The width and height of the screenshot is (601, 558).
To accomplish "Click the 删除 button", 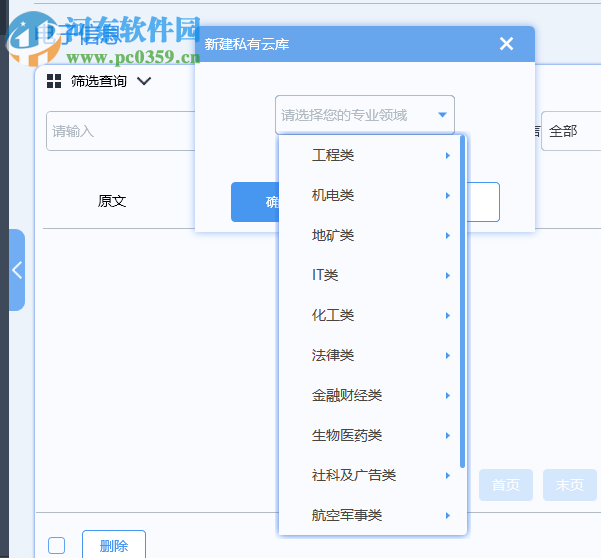I will 114,545.
